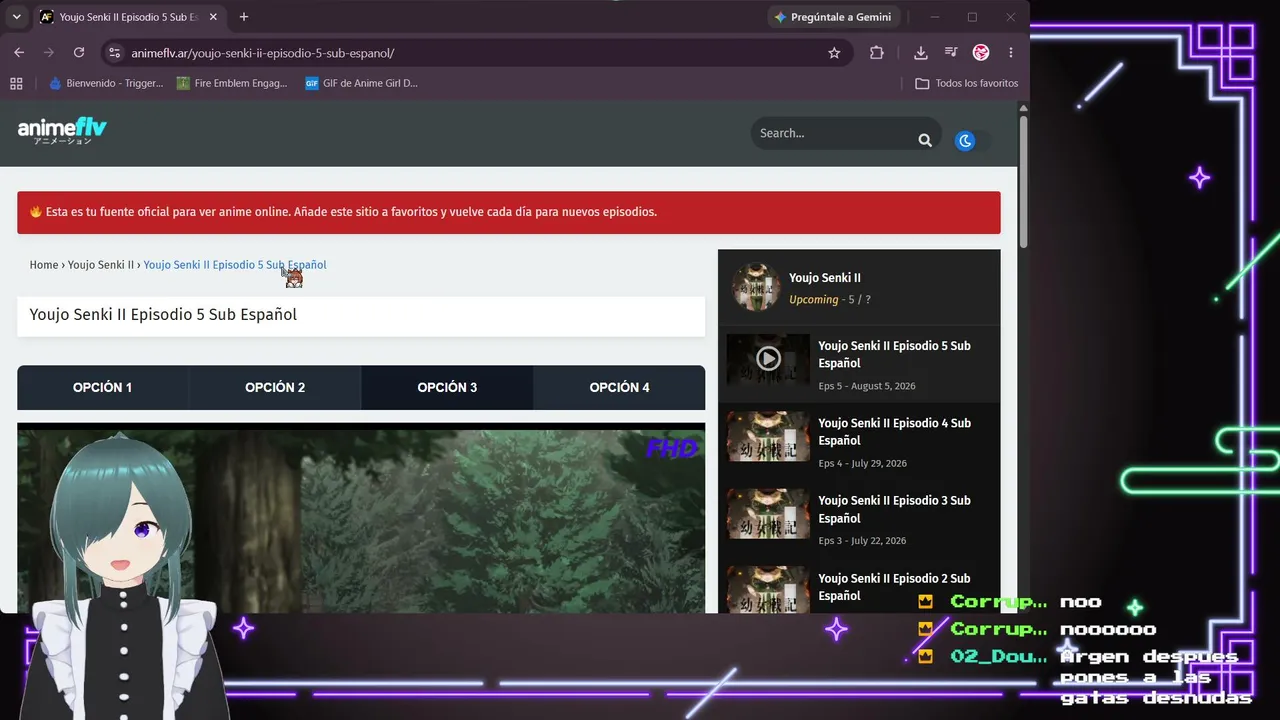1280x720 pixels.
Task: Switch to the OPCIÓN 2 tab
Action: pyautogui.click(x=275, y=388)
